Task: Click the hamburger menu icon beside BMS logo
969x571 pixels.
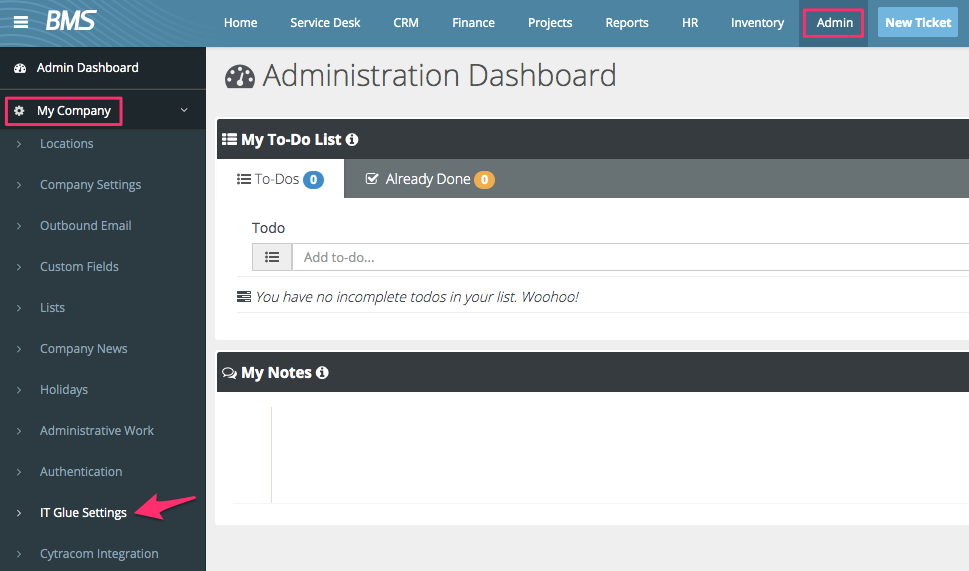Action: (x=21, y=22)
